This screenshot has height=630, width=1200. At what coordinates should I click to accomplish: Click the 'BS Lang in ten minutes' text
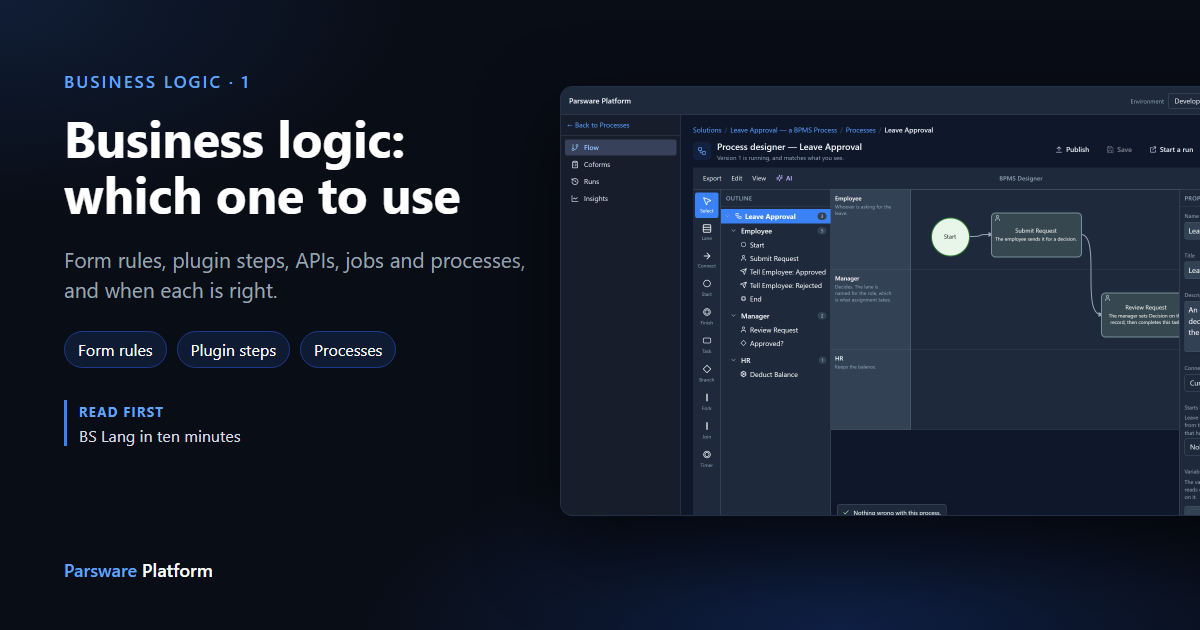[160, 437]
